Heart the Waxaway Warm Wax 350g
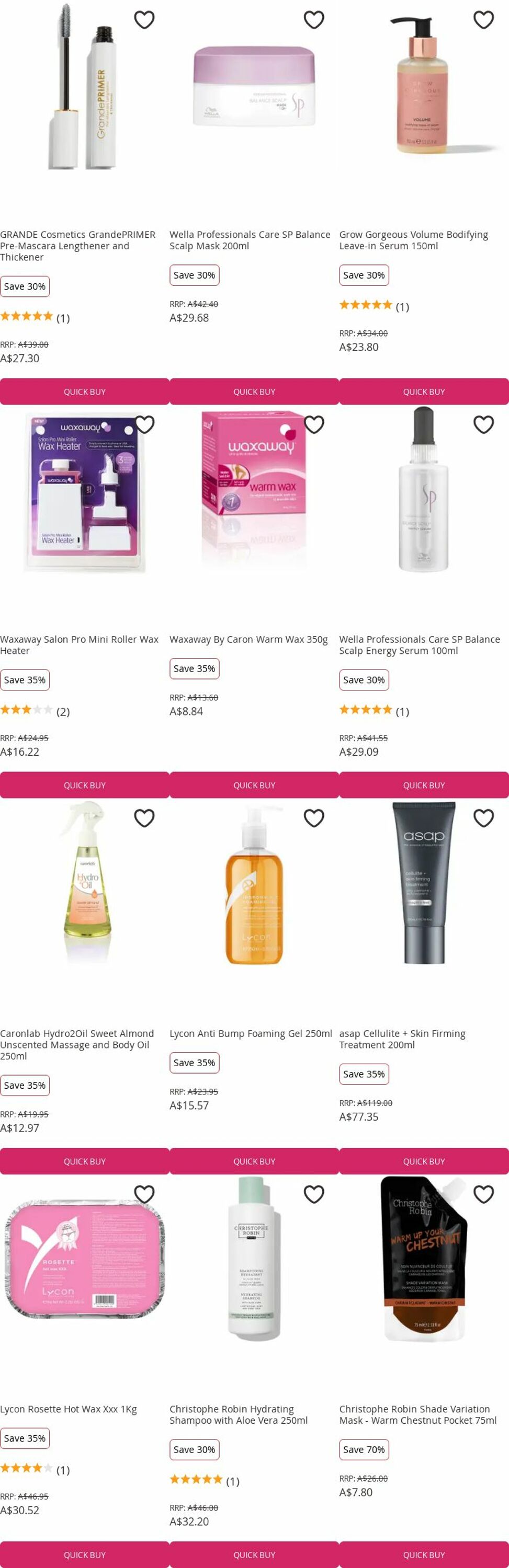509x1568 pixels. (x=314, y=424)
